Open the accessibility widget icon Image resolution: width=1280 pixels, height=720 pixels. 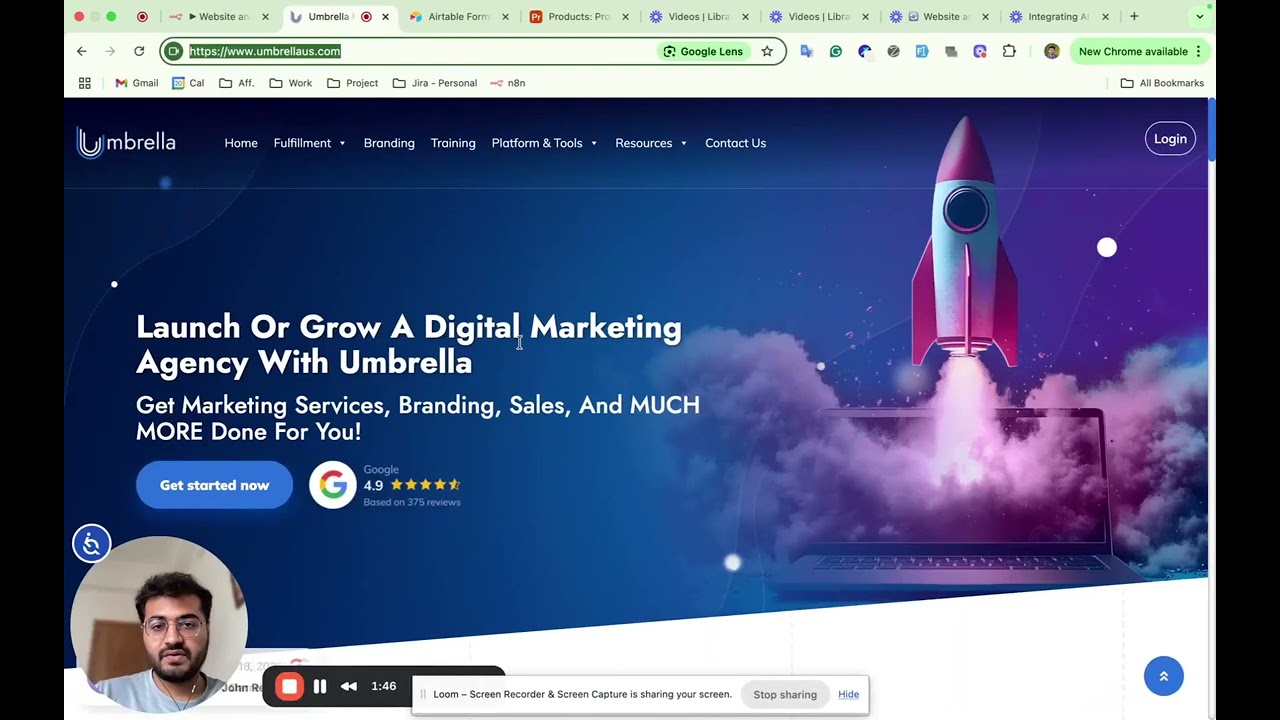click(91, 544)
